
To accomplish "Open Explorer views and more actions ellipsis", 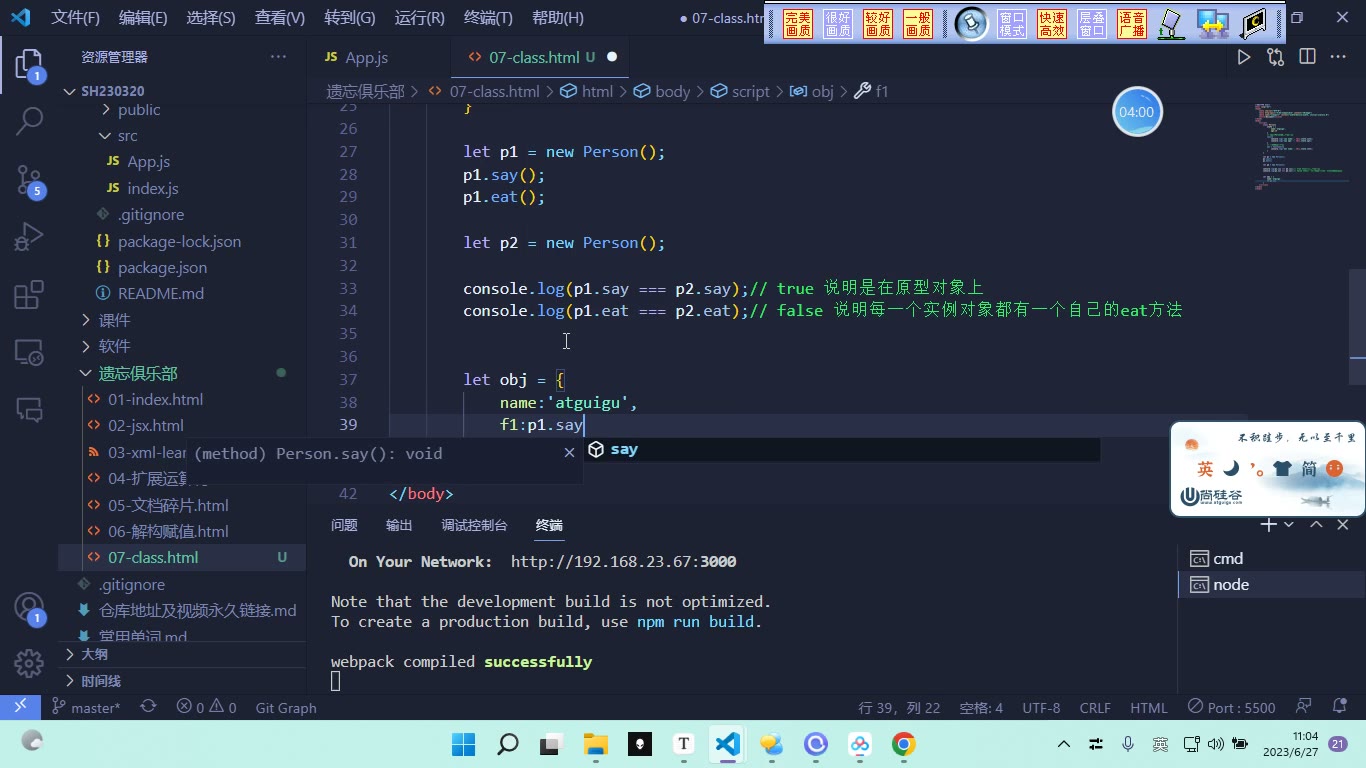I will click(278, 57).
